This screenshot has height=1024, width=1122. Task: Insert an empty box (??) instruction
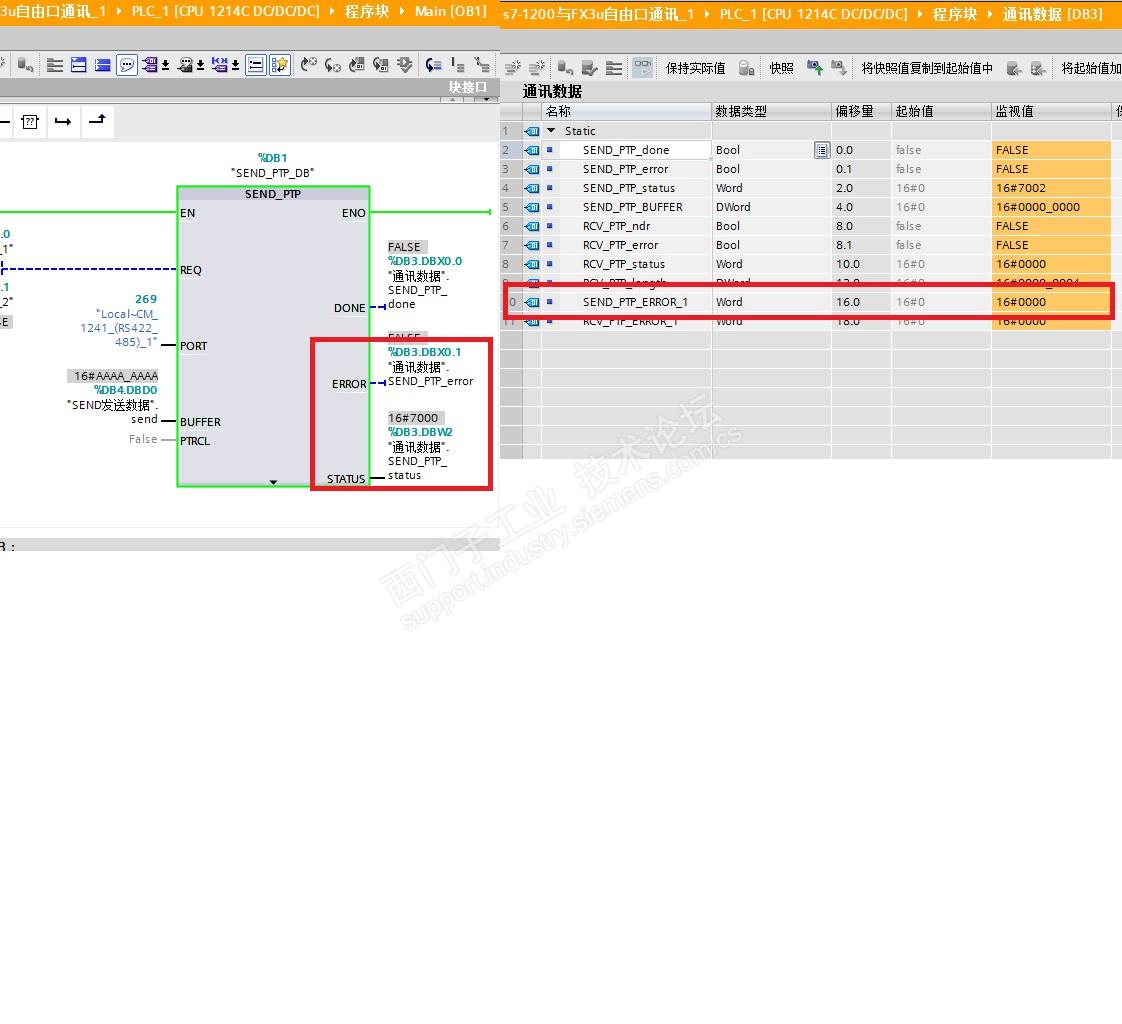(x=29, y=122)
